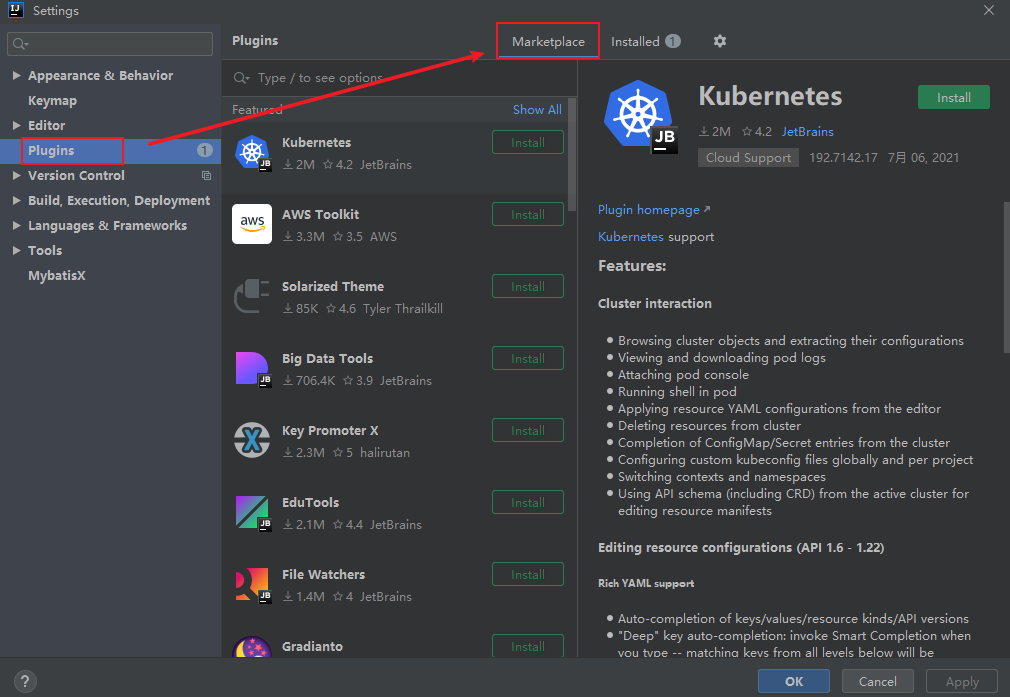Click the large Kubernetes logo in details

click(x=641, y=117)
